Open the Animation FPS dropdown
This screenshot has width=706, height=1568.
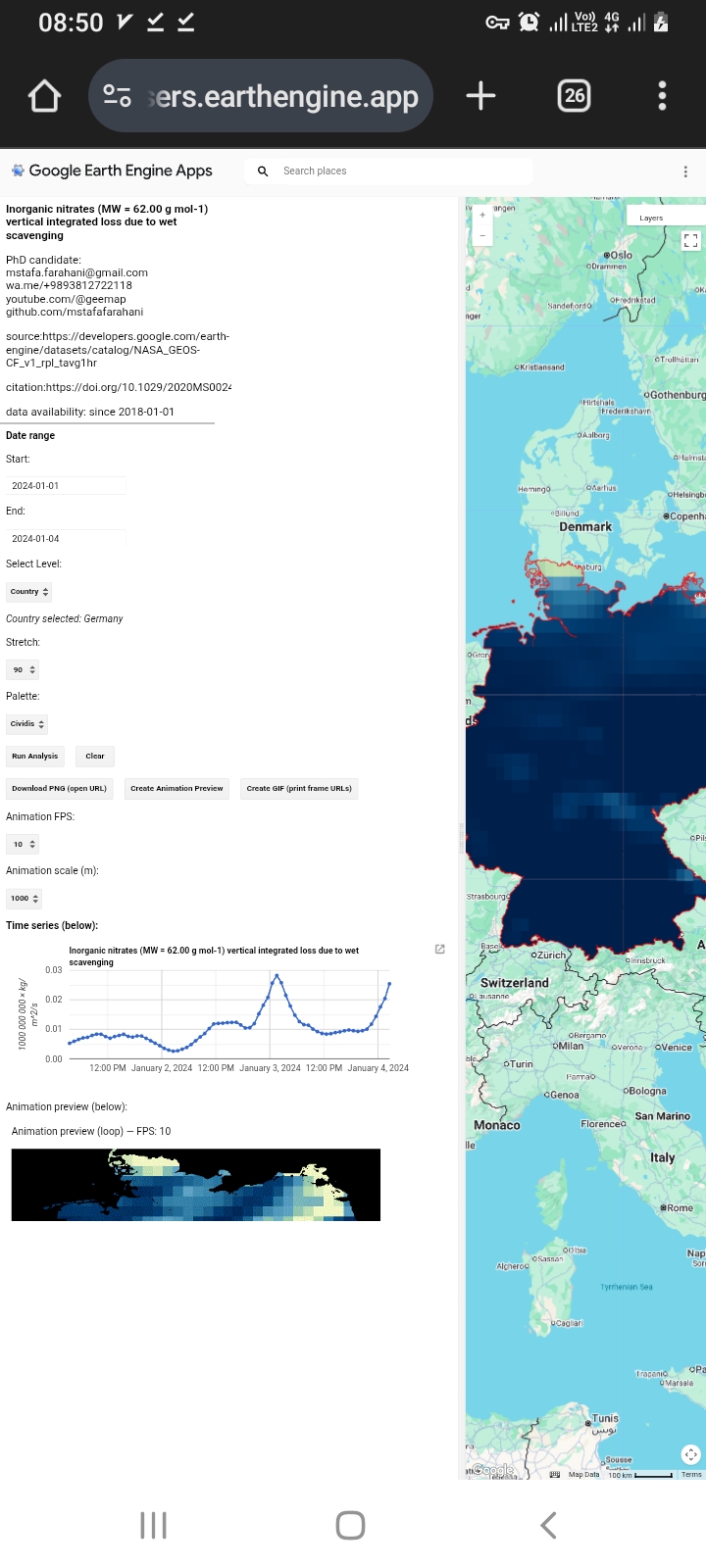click(x=23, y=844)
